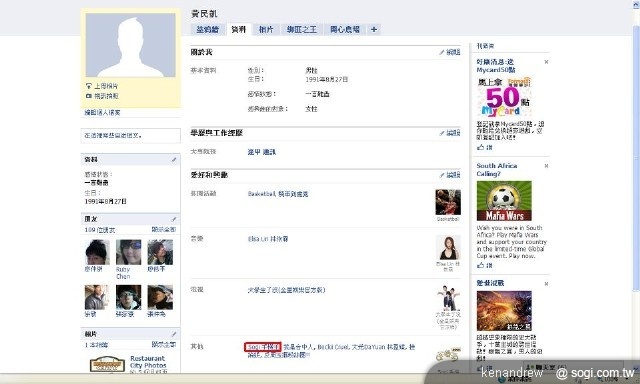Edit the About Me section
Screen dimensions: 640x384
[450, 52]
